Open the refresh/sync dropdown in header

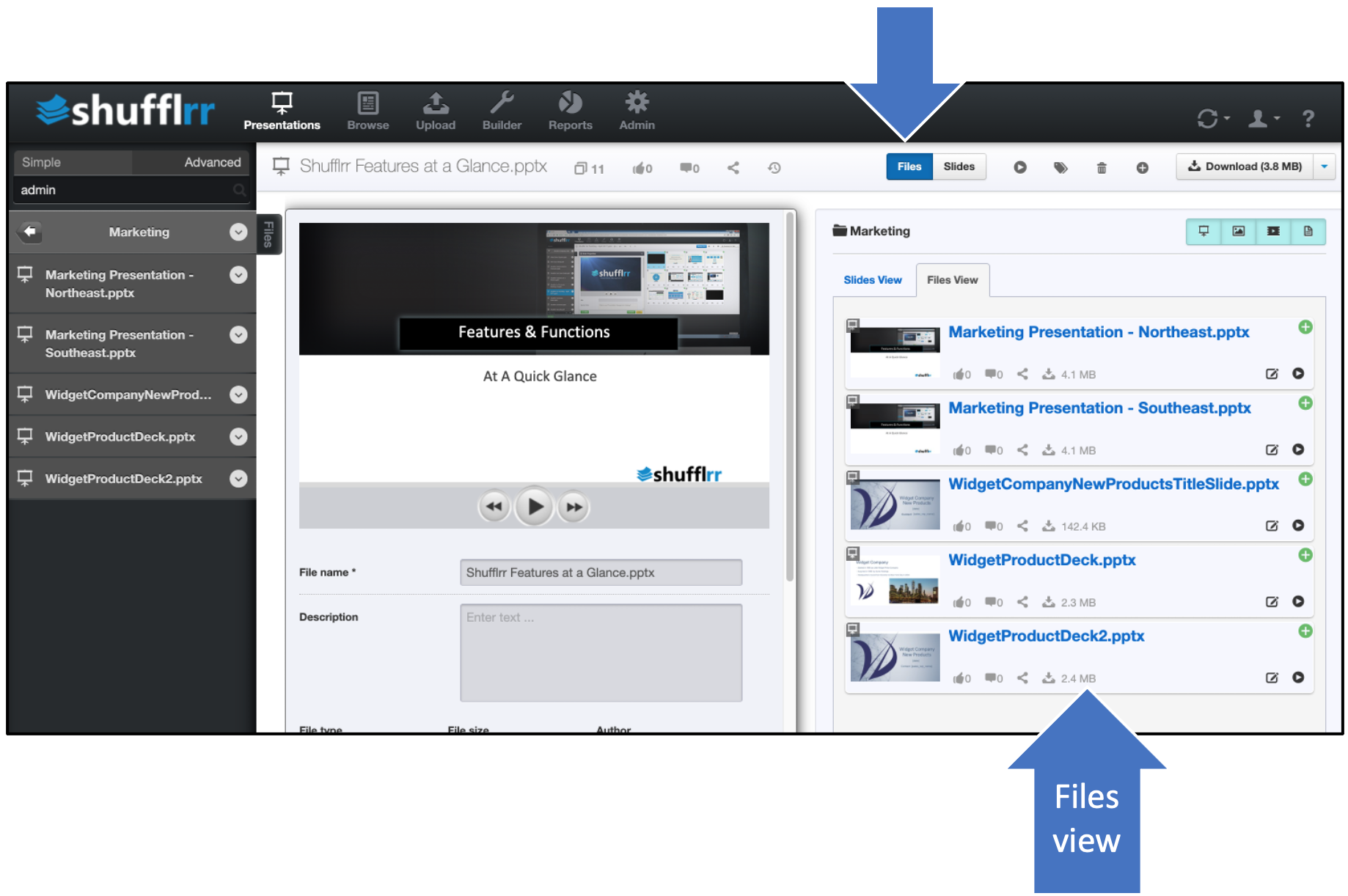1213,118
